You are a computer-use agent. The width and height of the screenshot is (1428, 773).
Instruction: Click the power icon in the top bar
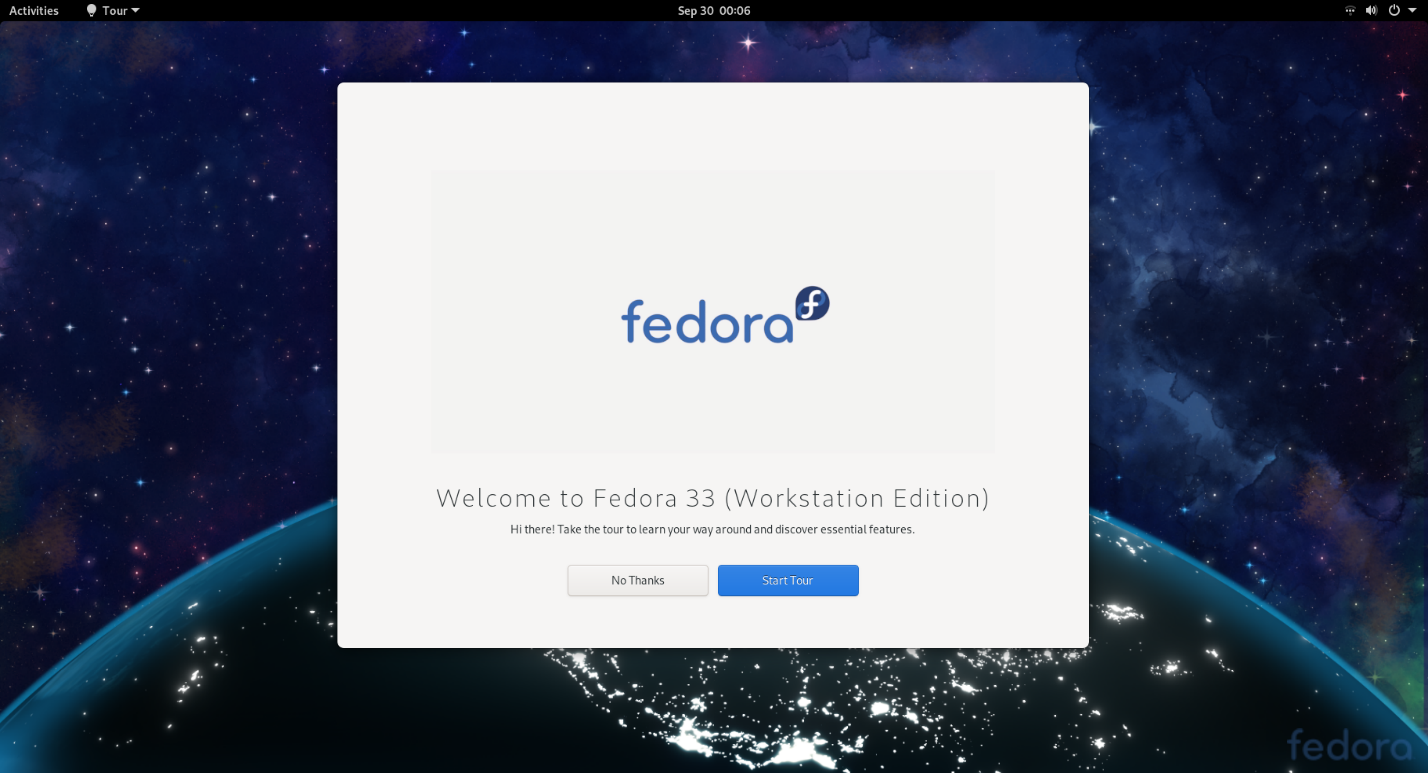point(1394,10)
